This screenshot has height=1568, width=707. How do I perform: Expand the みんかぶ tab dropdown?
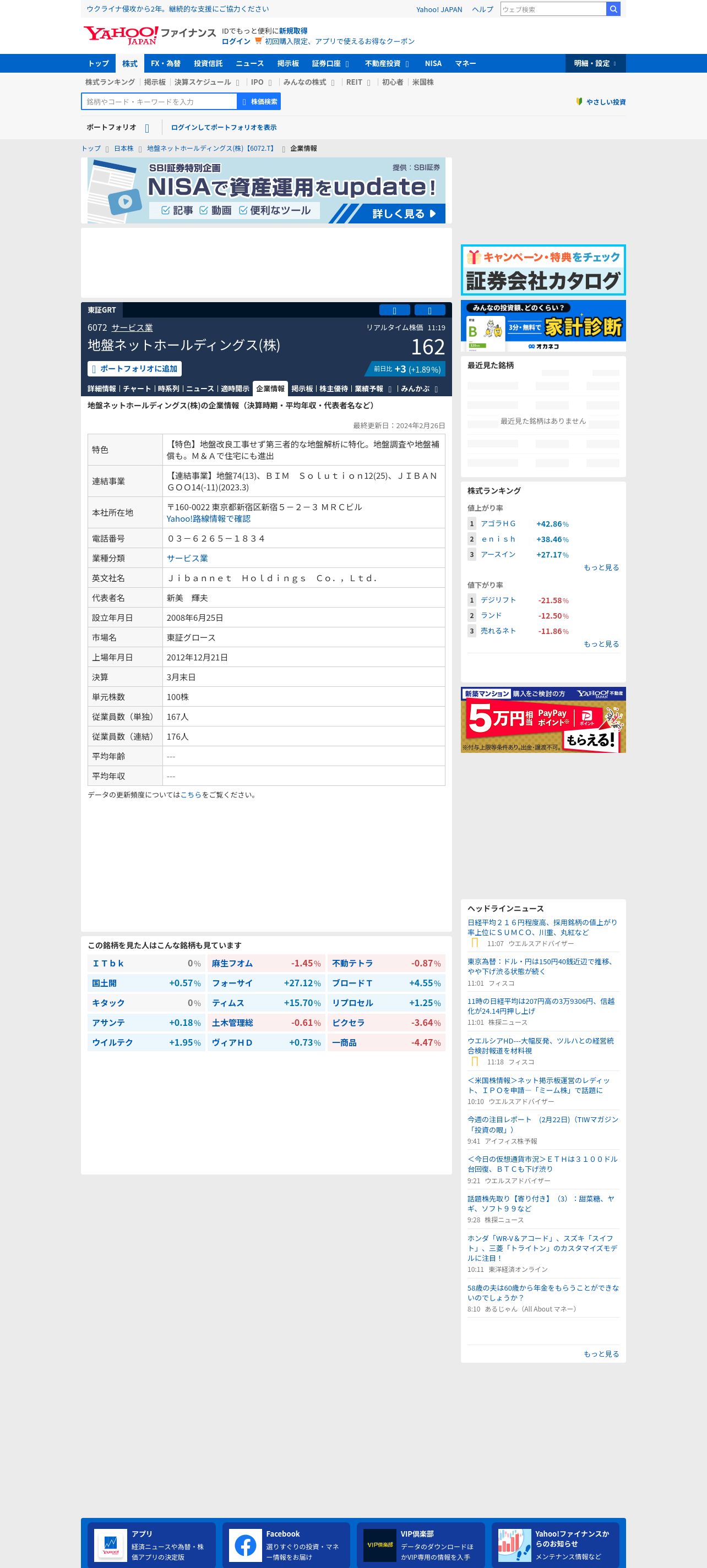(x=436, y=389)
